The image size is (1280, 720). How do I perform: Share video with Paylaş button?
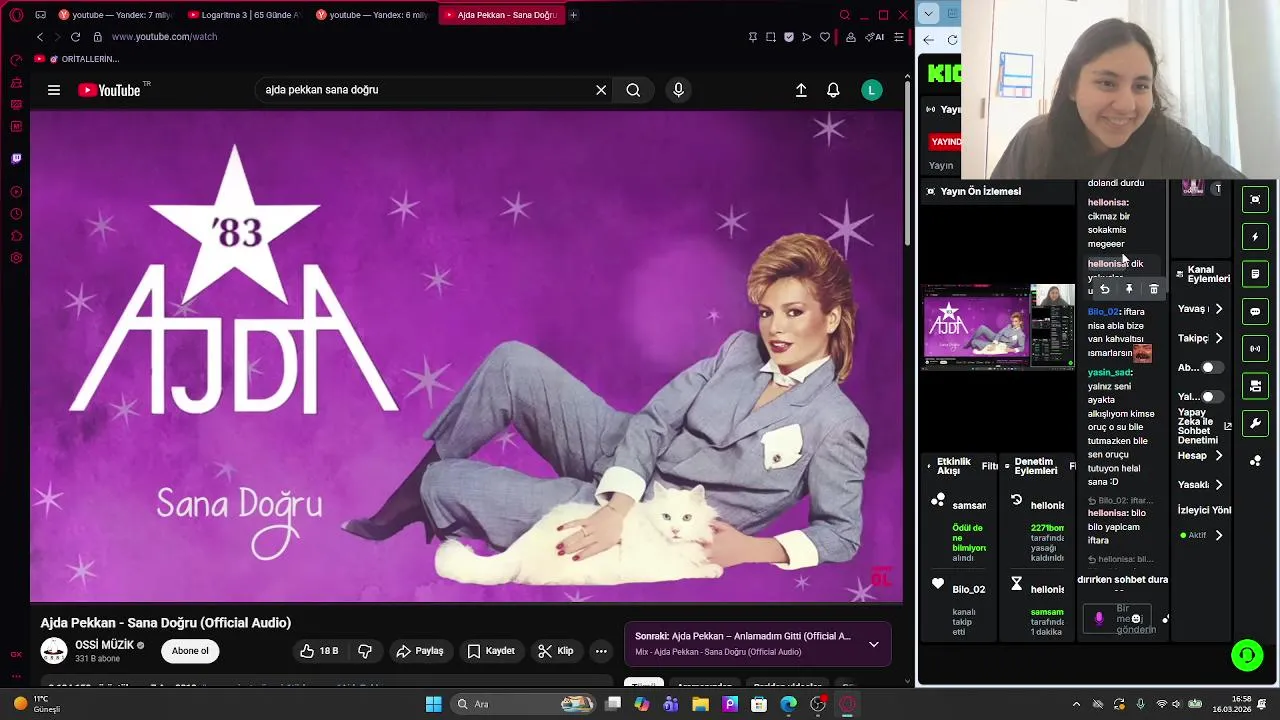click(420, 651)
